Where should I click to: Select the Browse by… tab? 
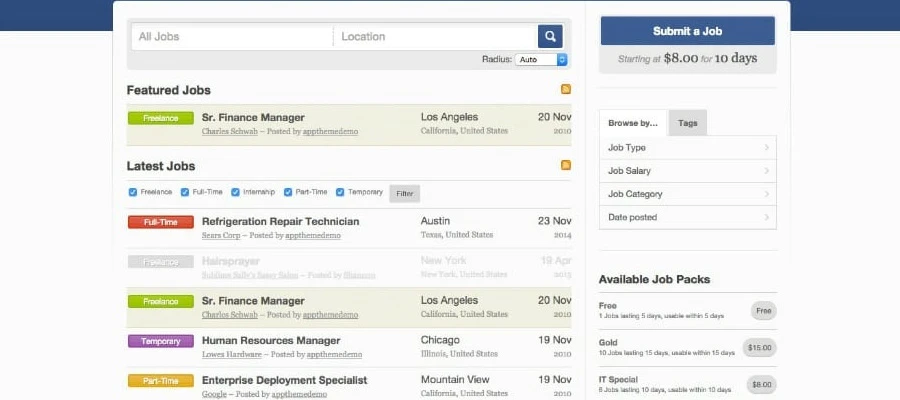click(x=633, y=123)
